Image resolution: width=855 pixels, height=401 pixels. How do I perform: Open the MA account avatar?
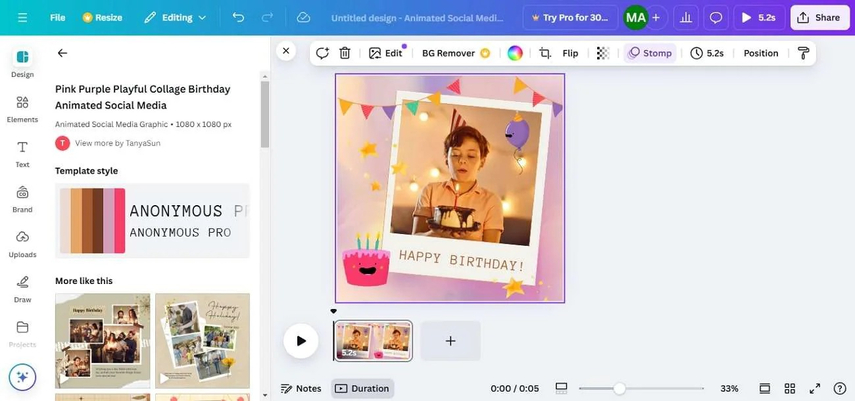(635, 17)
